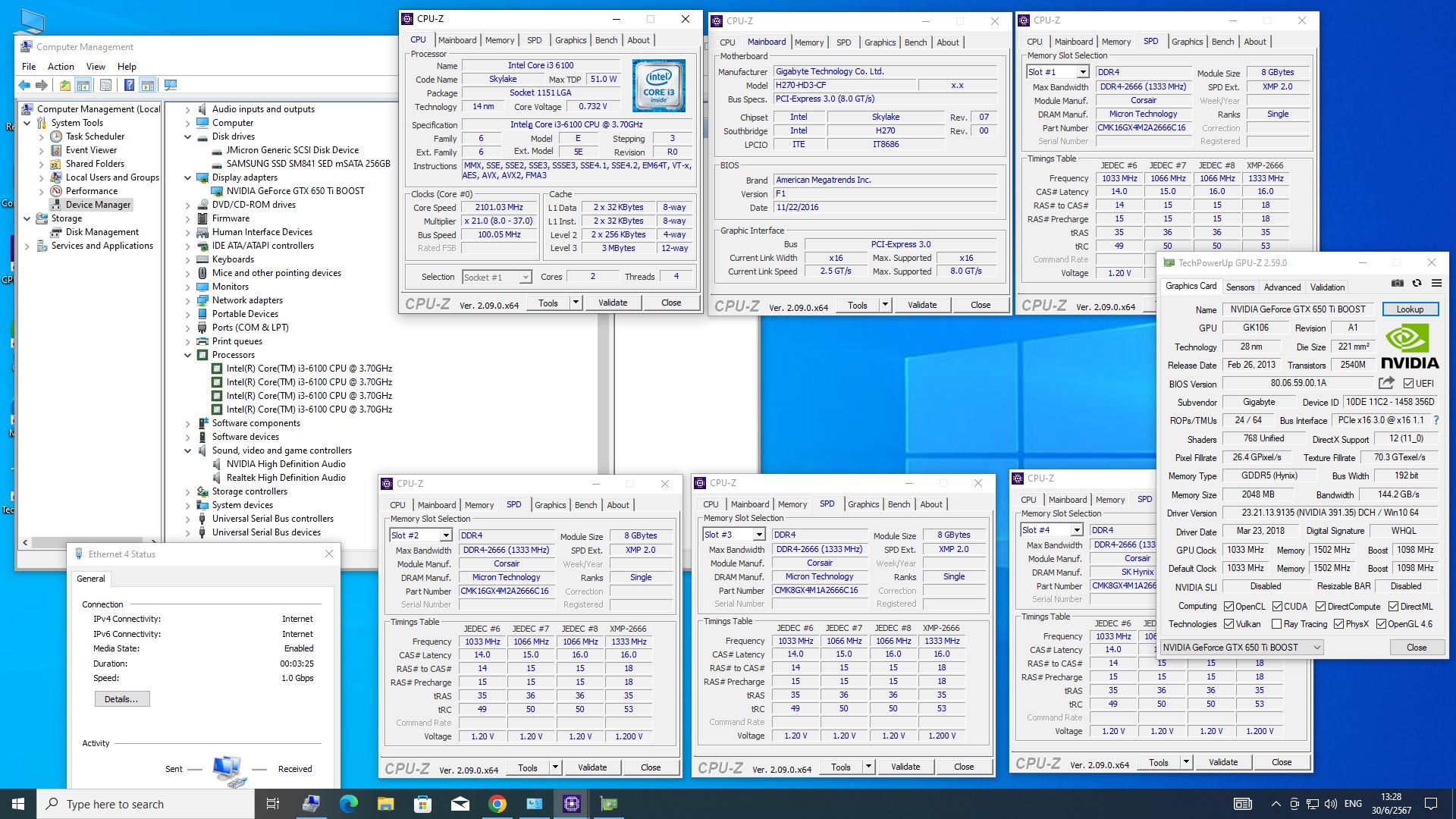Image resolution: width=1456 pixels, height=819 pixels.
Task: Collapse the Processors node in Device Manager
Action: [187, 355]
